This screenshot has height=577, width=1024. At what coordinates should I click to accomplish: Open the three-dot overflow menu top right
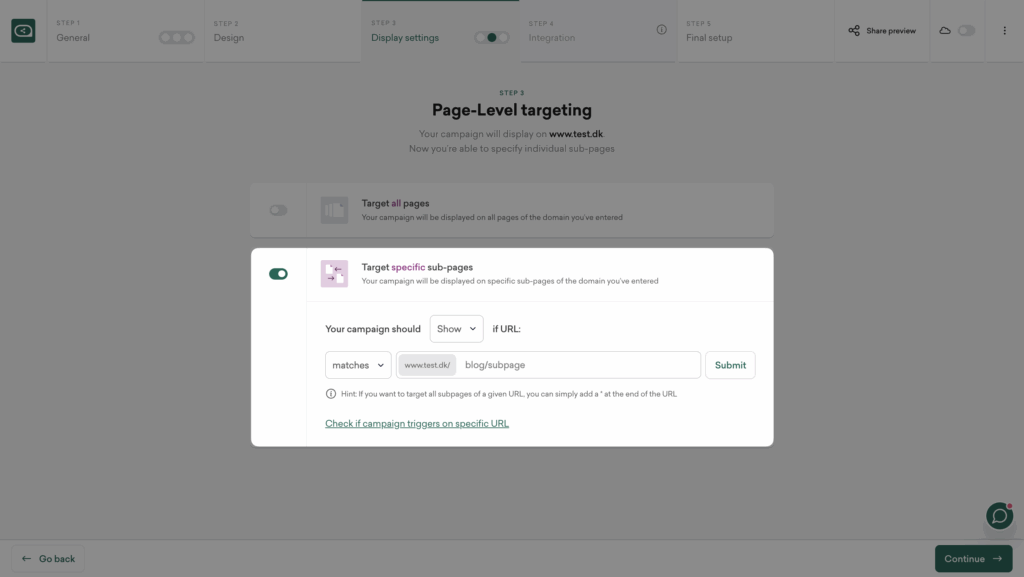(x=1004, y=30)
